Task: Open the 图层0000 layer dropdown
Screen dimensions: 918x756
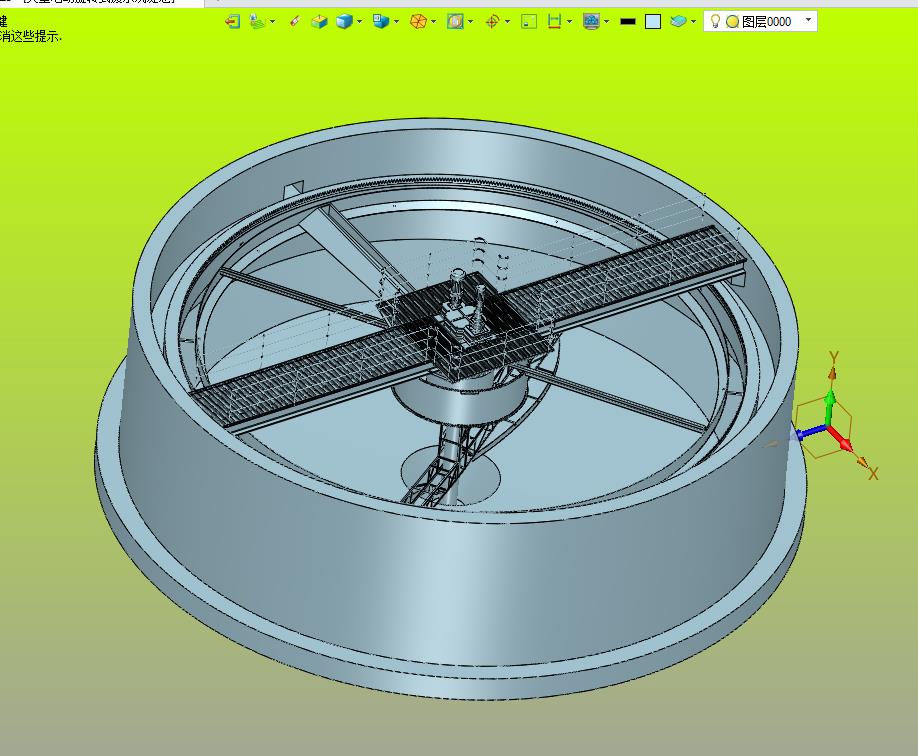Action: pyautogui.click(x=808, y=20)
